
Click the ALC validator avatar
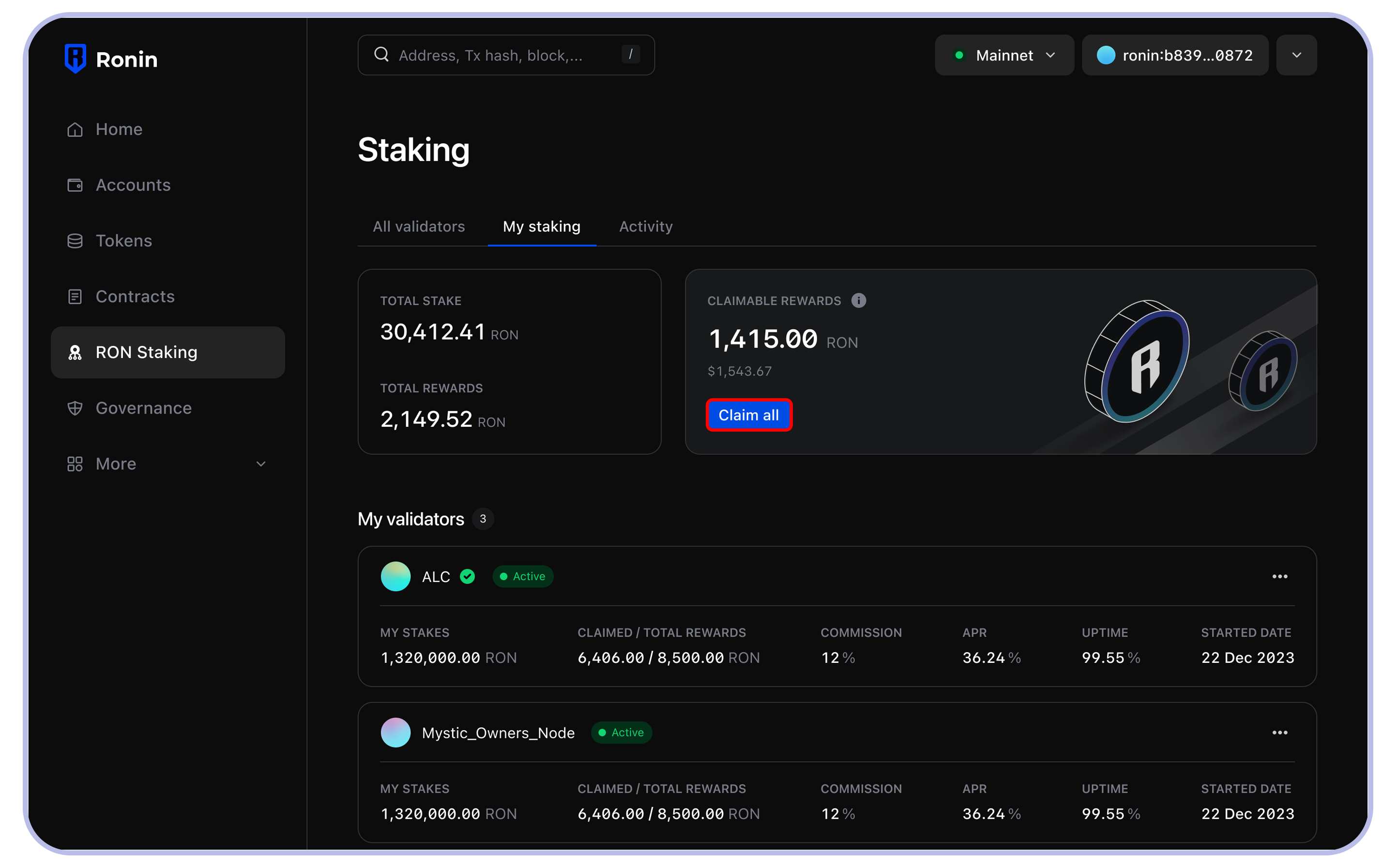(x=395, y=576)
